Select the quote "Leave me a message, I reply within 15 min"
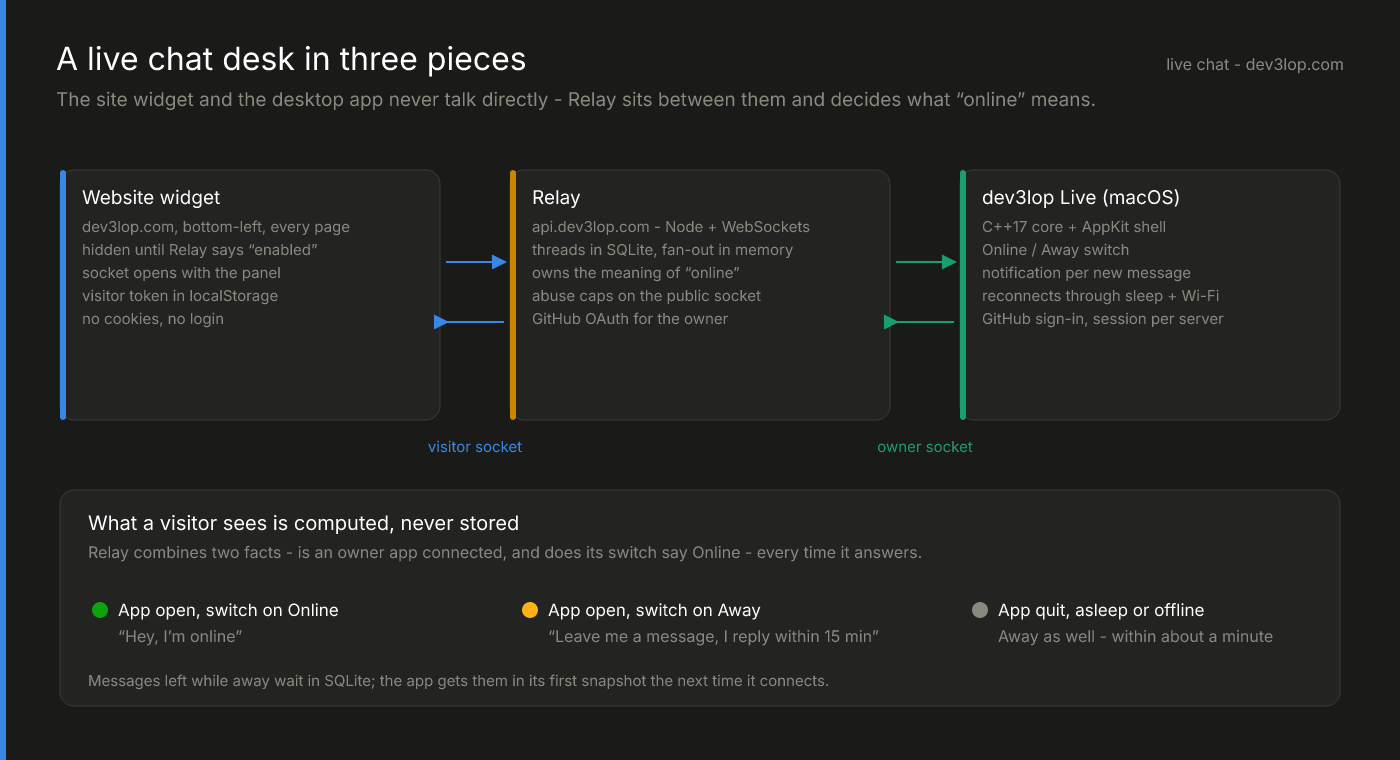Image resolution: width=1400 pixels, height=760 pixels. [x=713, y=636]
